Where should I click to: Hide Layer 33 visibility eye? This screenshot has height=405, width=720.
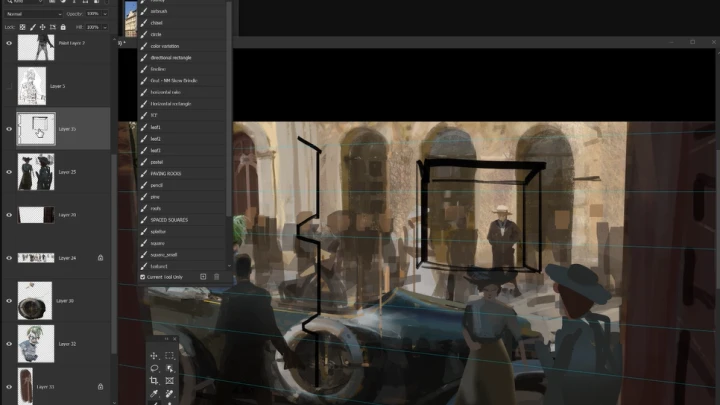9,387
